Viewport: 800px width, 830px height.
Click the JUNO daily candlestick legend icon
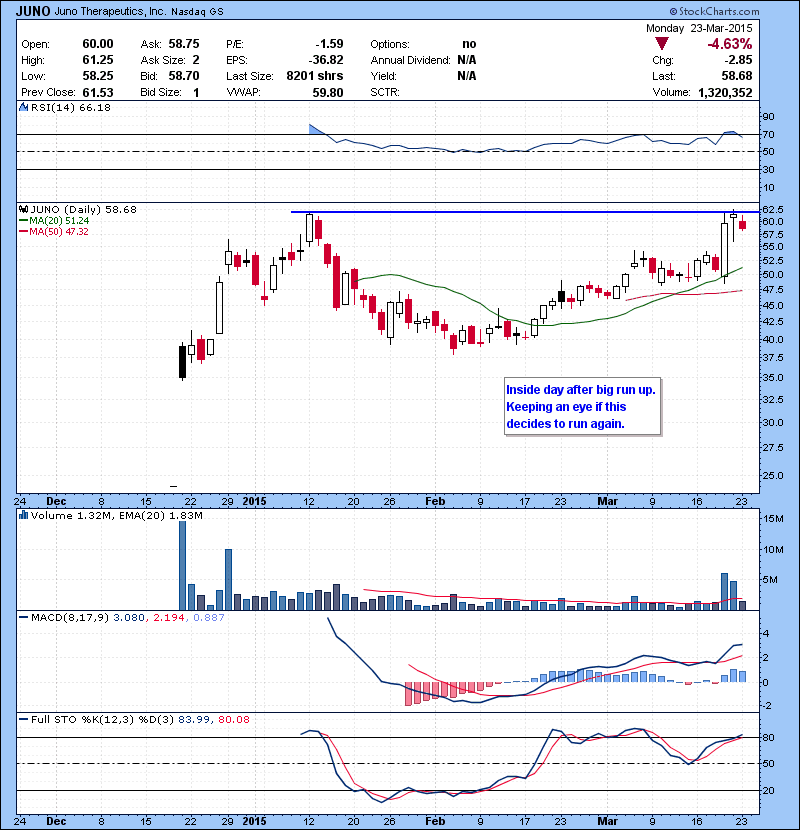pos(23,209)
